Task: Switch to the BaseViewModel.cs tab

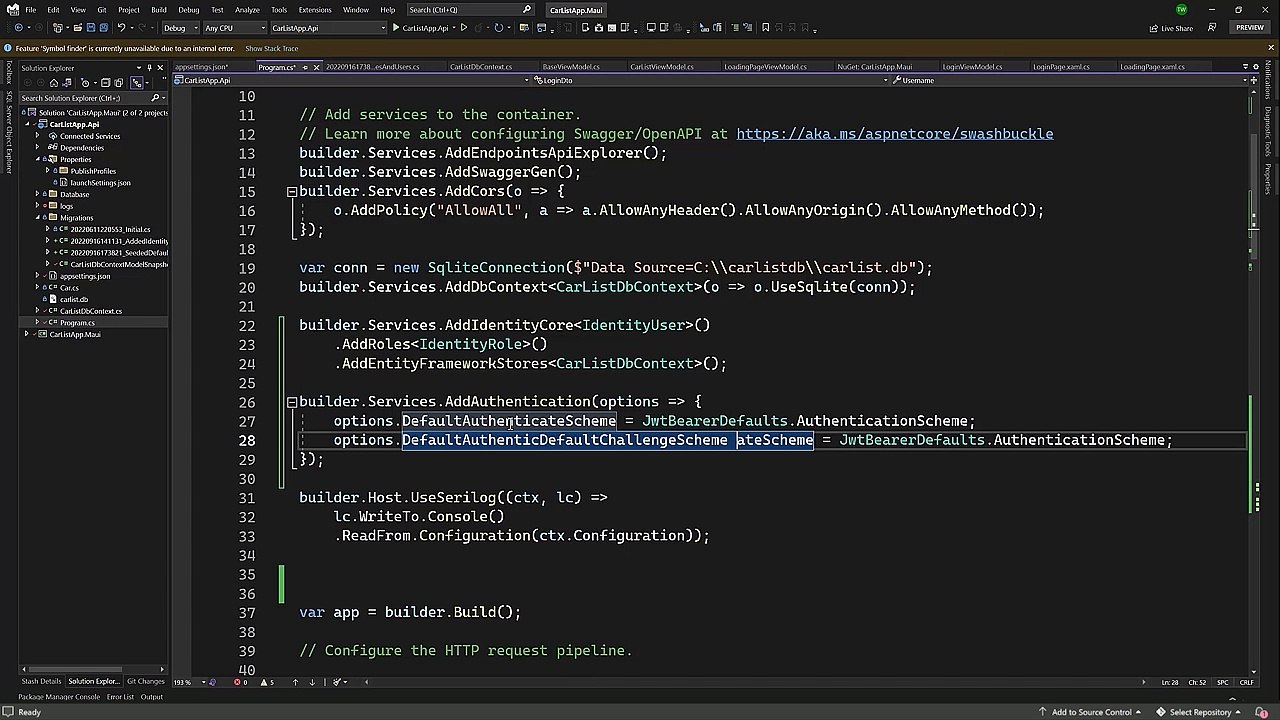Action: pyautogui.click(x=571, y=67)
